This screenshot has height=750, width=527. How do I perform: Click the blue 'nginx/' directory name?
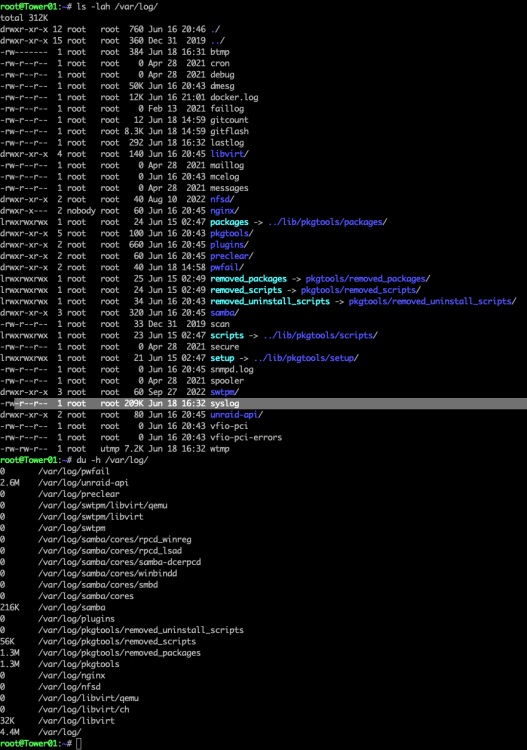coord(225,211)
